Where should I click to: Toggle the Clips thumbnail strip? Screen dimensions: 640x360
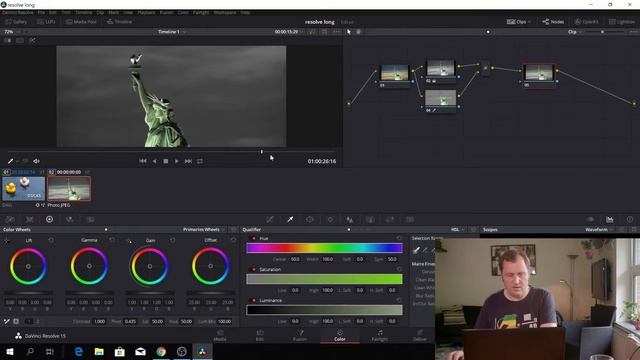tap(516, 22)
